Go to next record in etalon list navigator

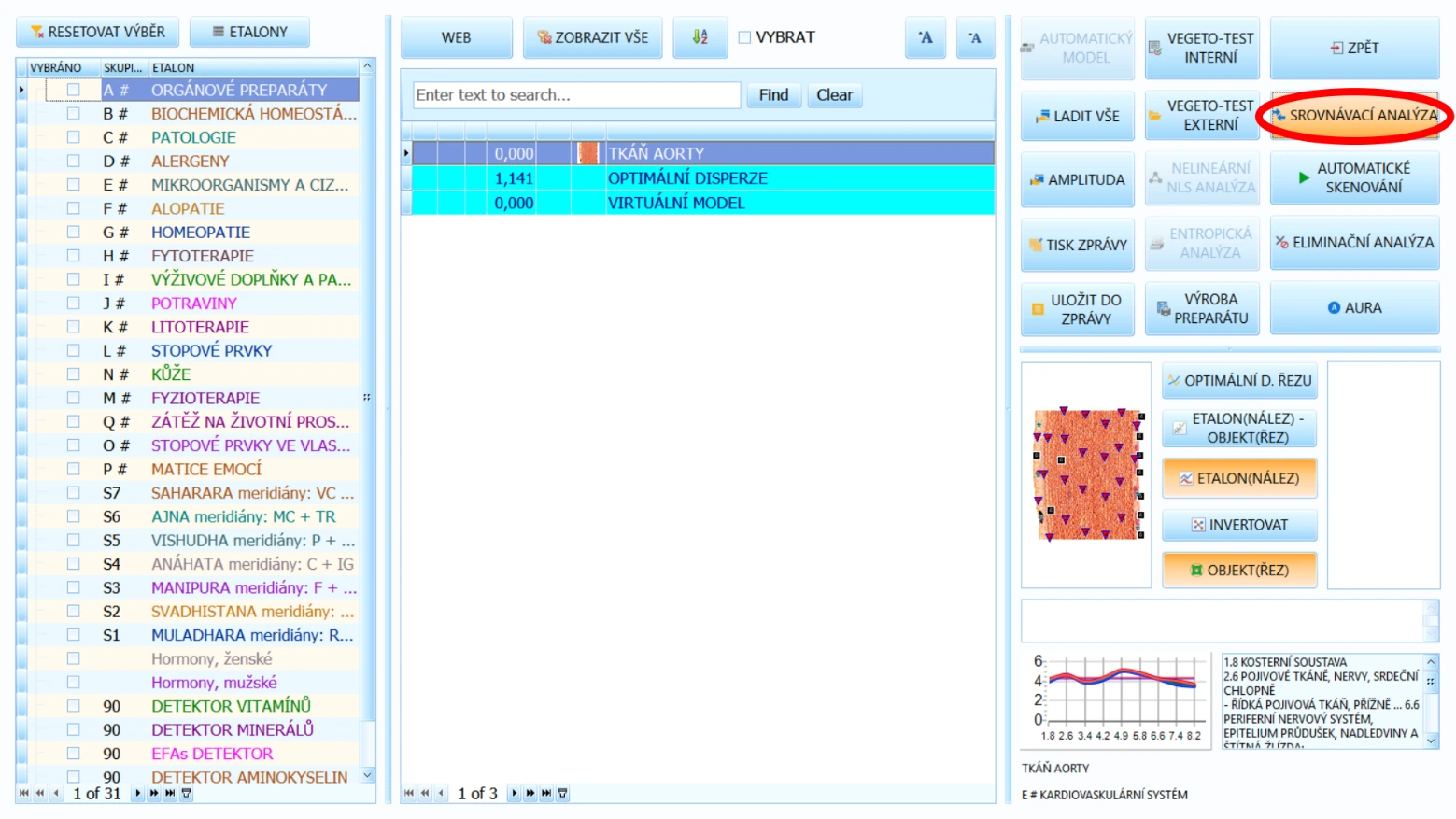pyautogui.click(x=138, y=794)
